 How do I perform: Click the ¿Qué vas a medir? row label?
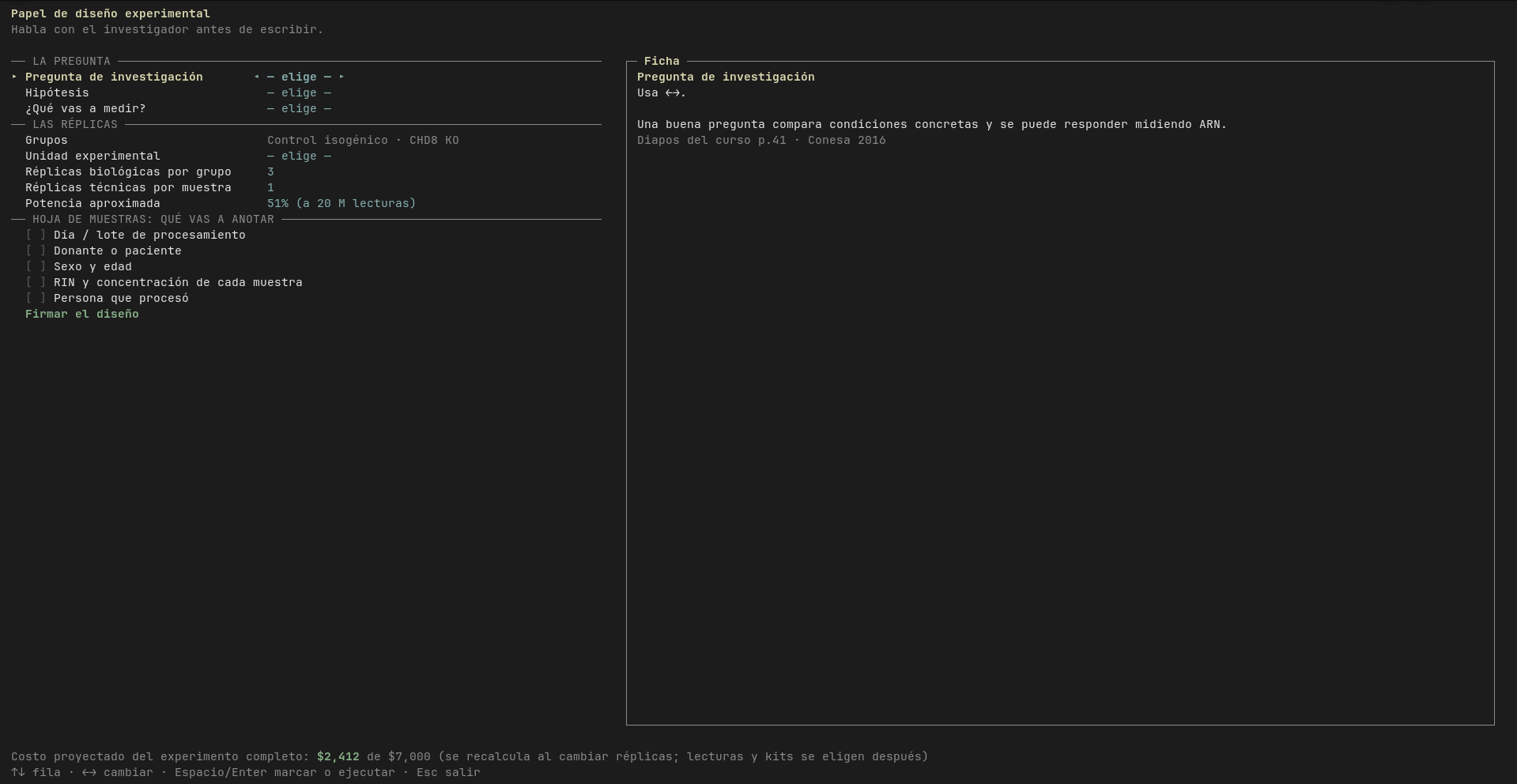click(x=85, y=108)
